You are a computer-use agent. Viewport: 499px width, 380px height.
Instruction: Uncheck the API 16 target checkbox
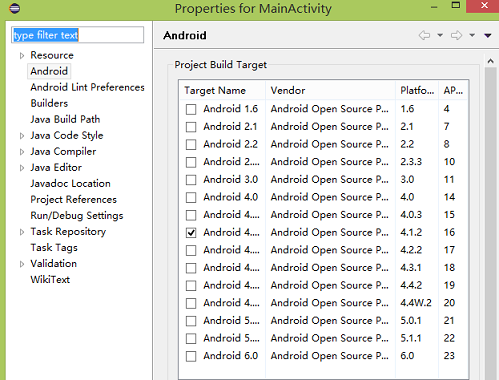(x=191, y=233)
